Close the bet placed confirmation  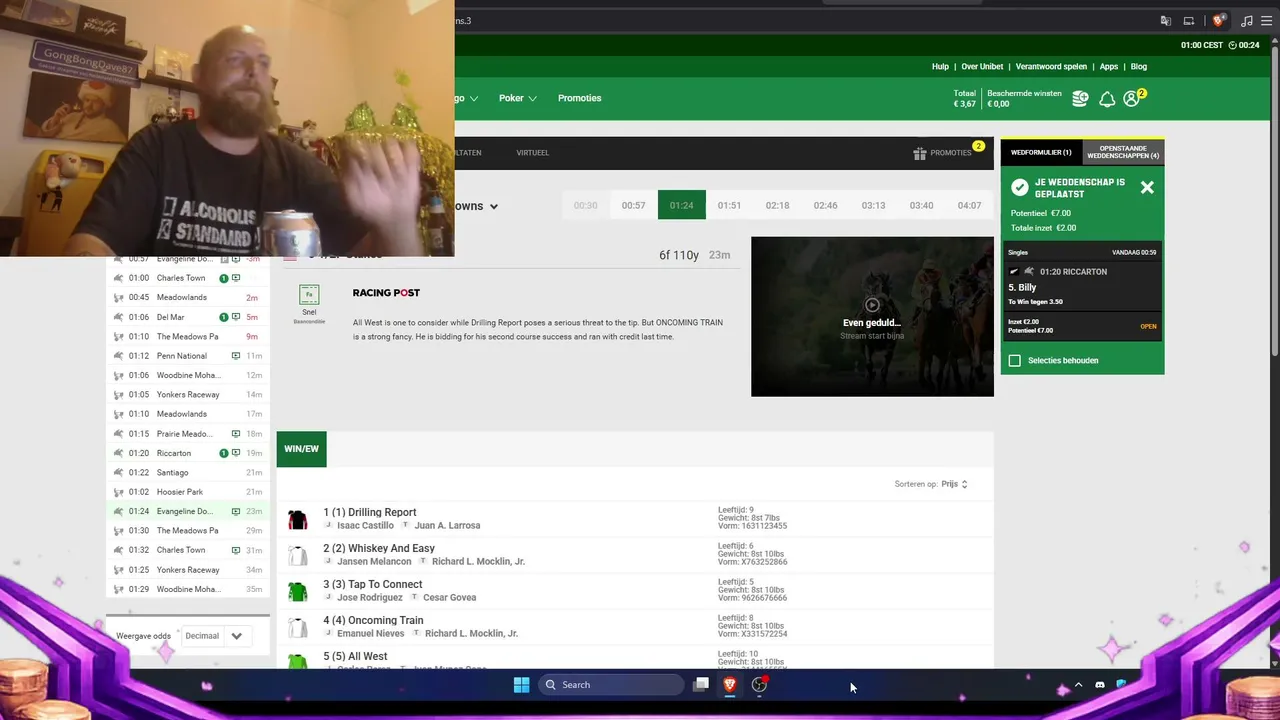click(x=1147, y=187)
